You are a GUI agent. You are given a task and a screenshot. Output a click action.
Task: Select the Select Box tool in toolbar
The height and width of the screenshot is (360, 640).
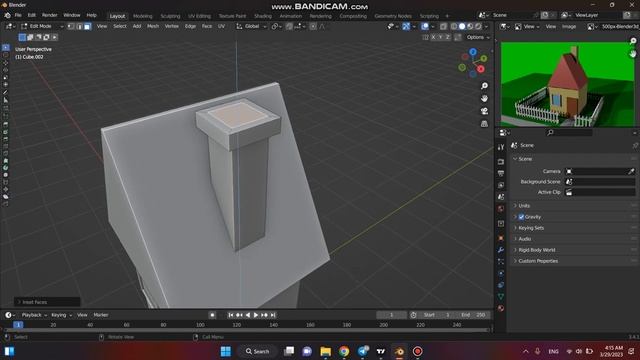[x=6, y=48]
